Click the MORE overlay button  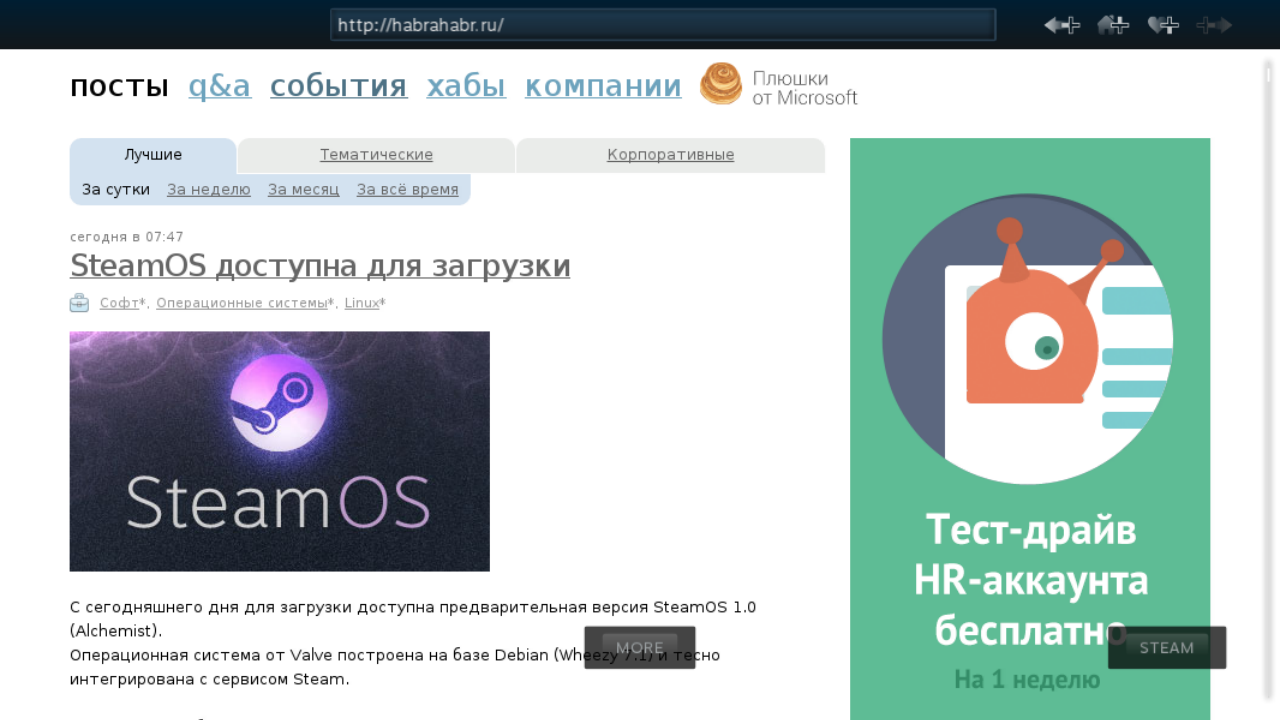[x=640, y=647]
